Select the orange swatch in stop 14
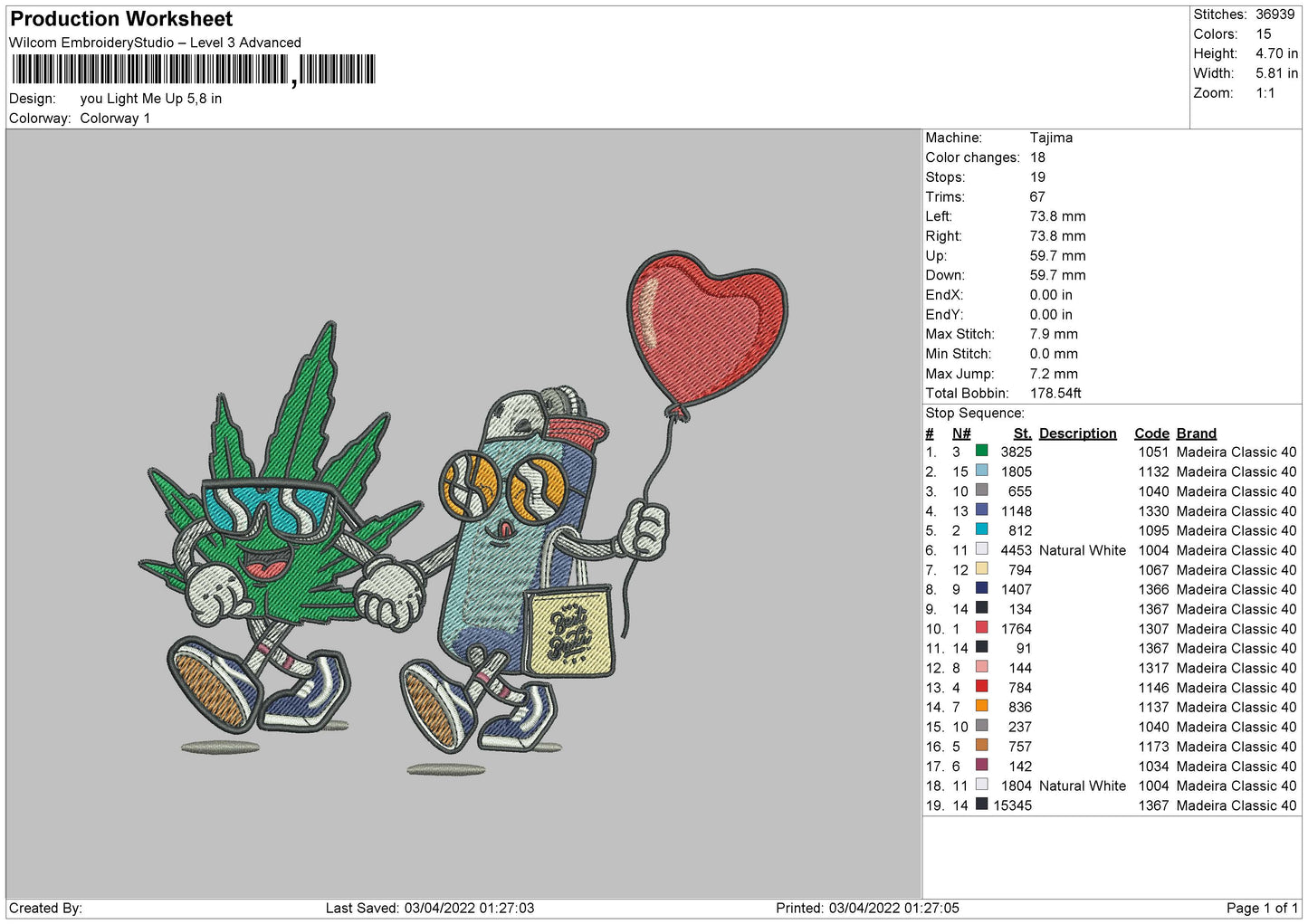Viewport: 1308px width, 924px height. coord(981,706)
